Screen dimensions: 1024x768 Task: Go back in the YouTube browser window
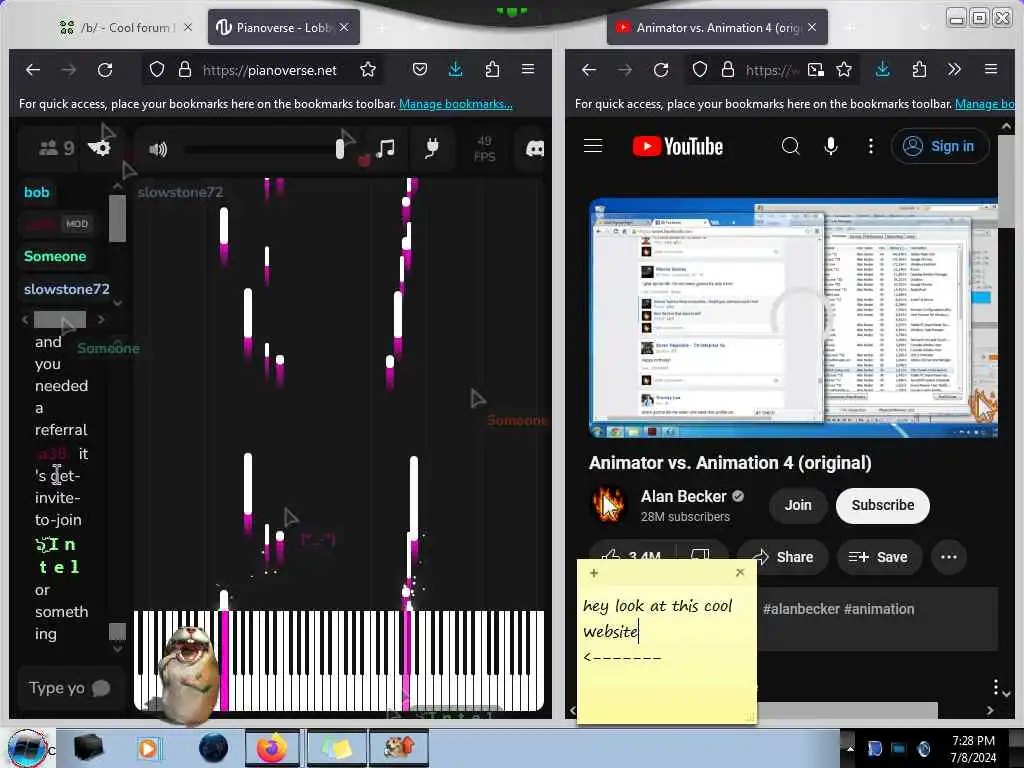[588, 69]
